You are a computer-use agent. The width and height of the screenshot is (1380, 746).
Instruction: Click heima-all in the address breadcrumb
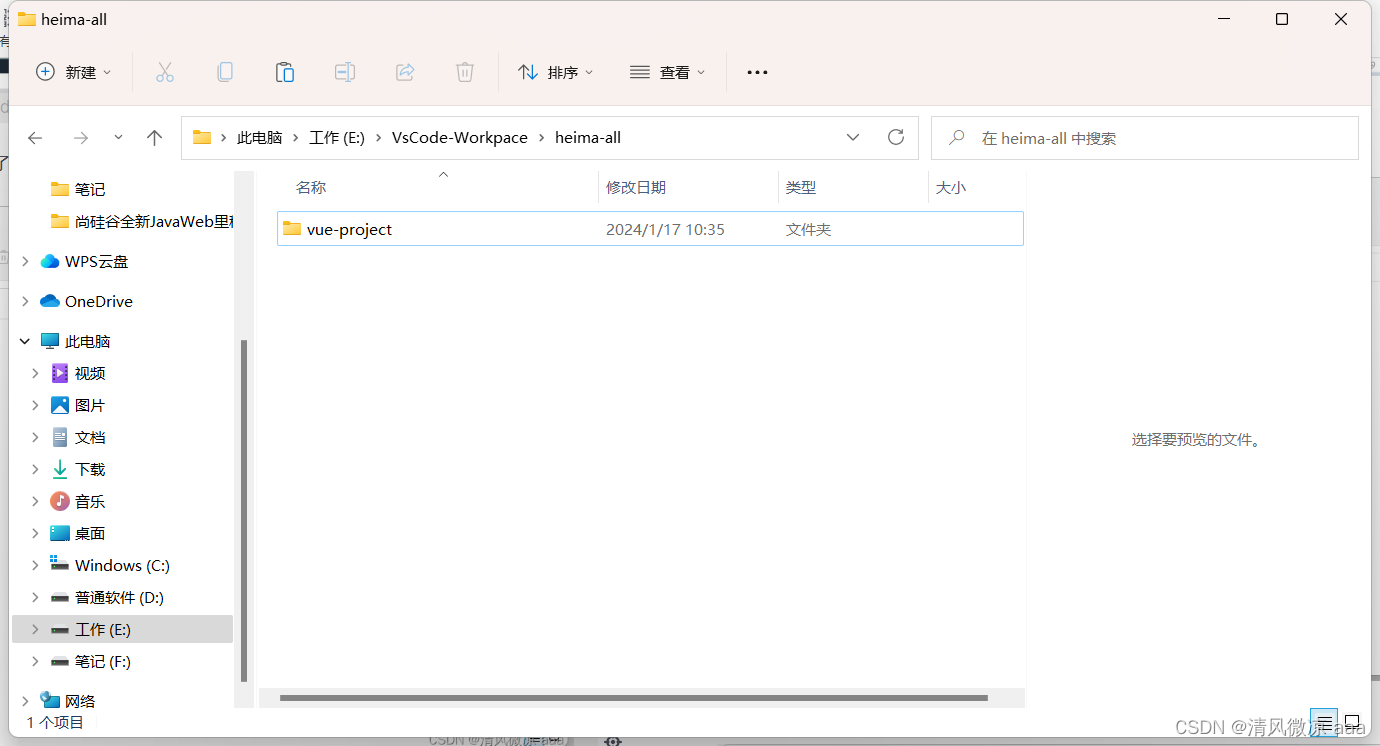pyautogui.click(x=588, y=138)
